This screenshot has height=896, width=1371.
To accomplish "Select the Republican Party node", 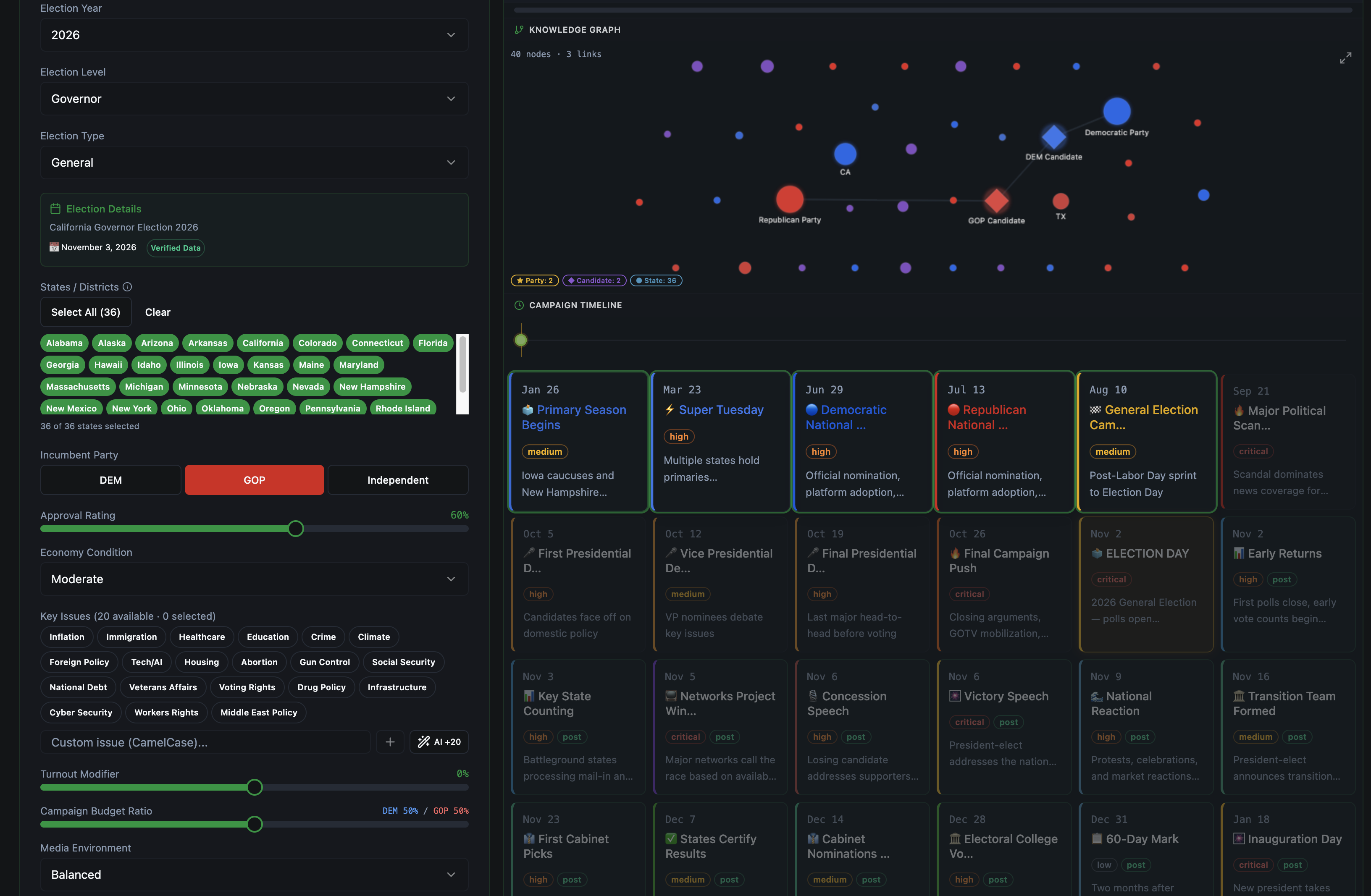I will click(x=789, y=199).
